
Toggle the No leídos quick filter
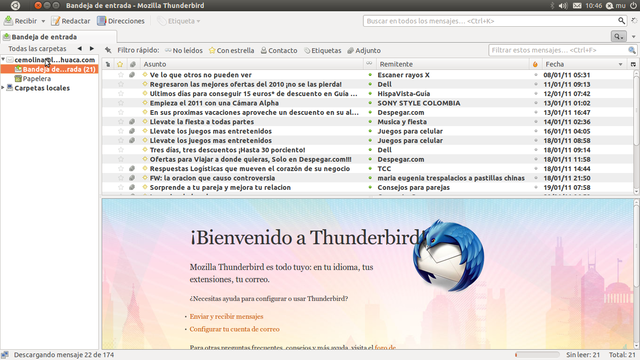[x=184, y=51]
